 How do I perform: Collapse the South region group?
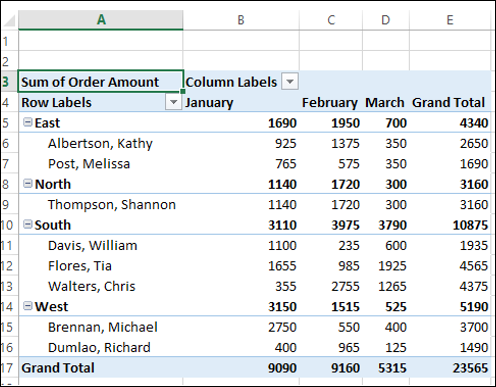point(28,224)
